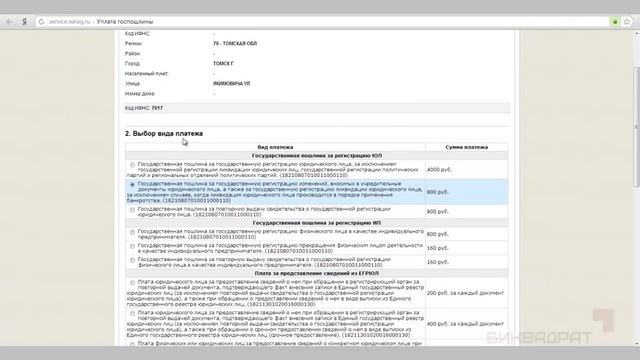Click the '70 - ТОМСКАЯ ОБЛ' region value

pyautogui.click(x=235, y=44)
